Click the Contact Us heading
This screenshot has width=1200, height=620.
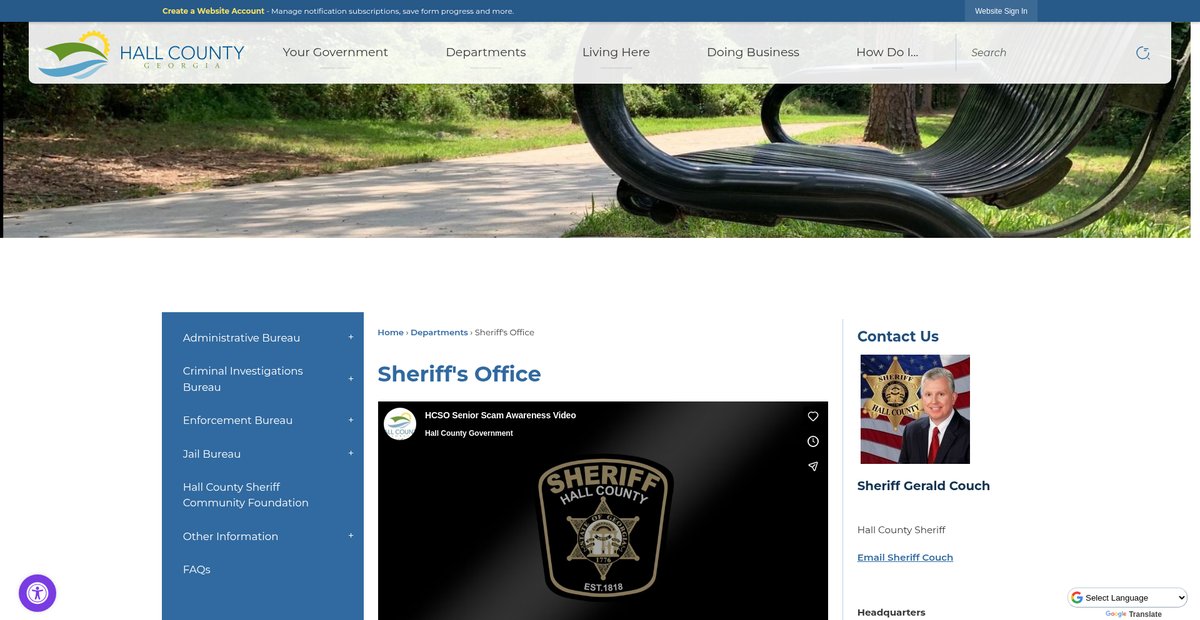pos(898,337)
